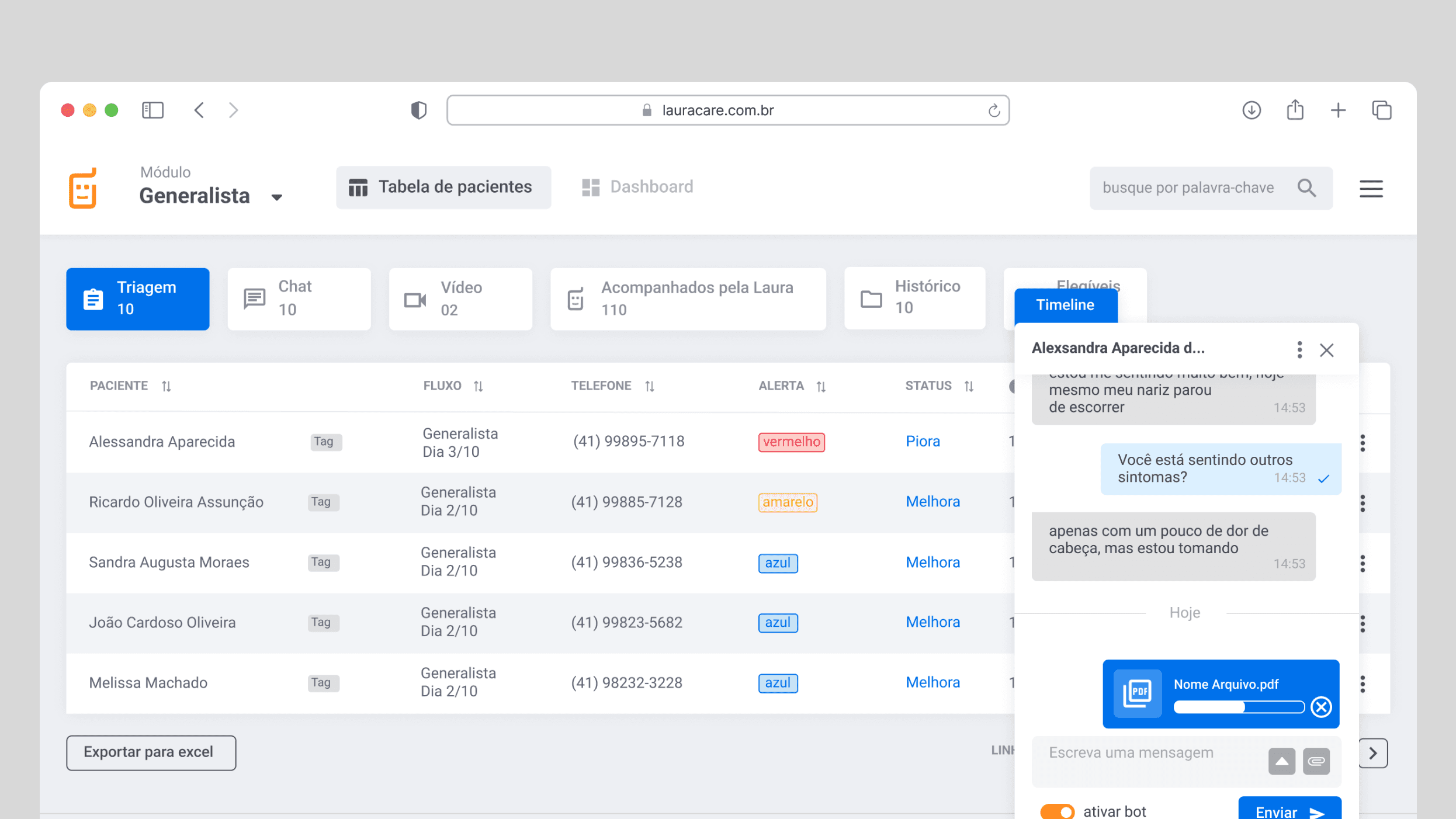Open chat options three-dot menu

pos(1299,349)
